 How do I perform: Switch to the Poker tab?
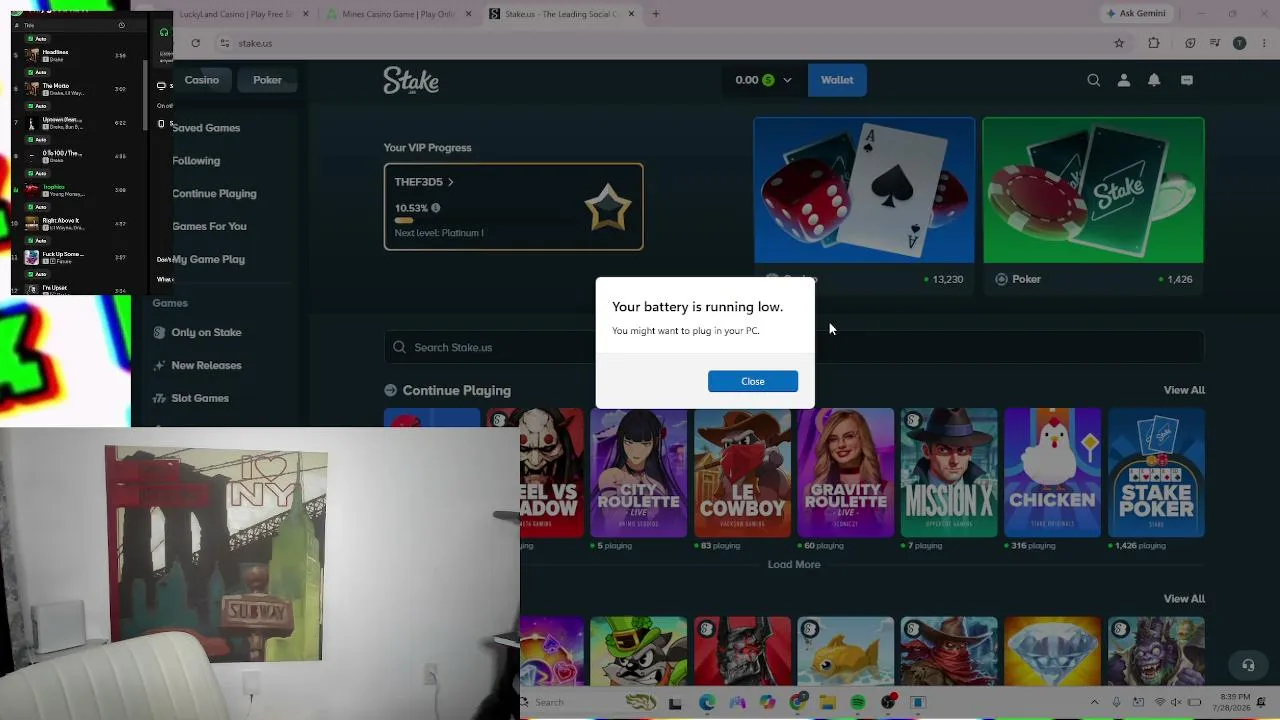(267, 80)
